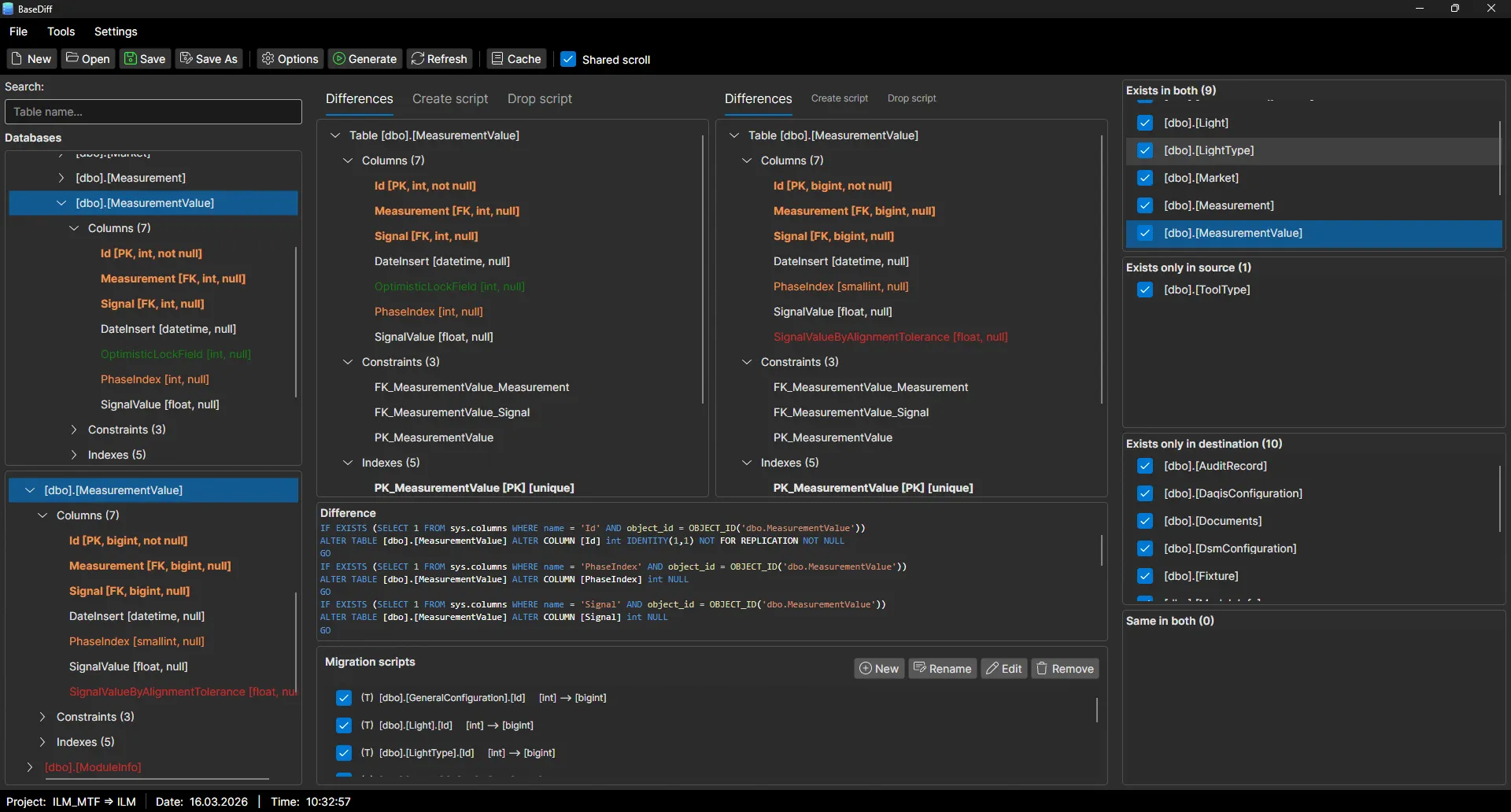1511x812 pixels.
Task: Click inside the Table name search field
Action: click(x=153, y=112)
